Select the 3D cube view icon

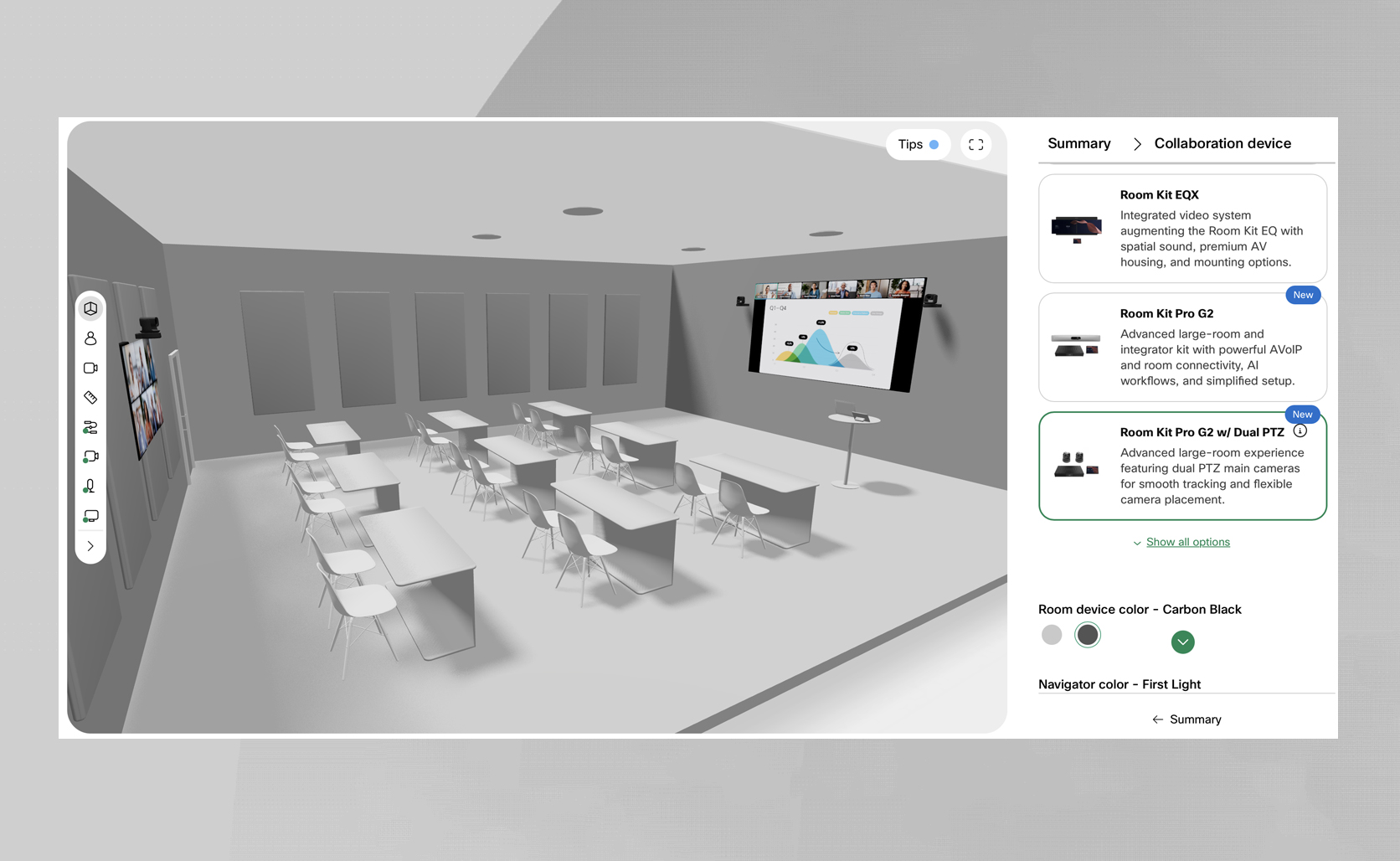point(90,309)
